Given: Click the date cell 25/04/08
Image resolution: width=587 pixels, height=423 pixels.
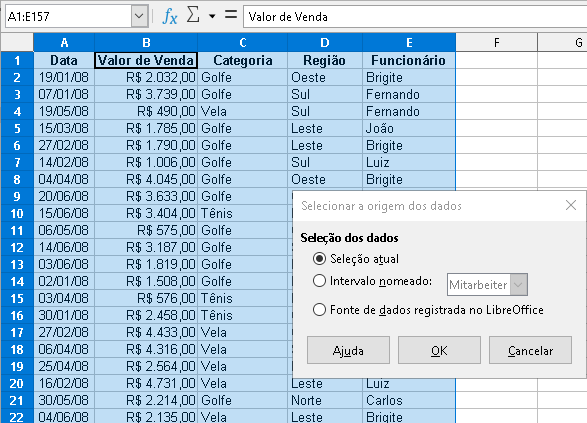Looking at the screenshot, I should click(64, 366).
